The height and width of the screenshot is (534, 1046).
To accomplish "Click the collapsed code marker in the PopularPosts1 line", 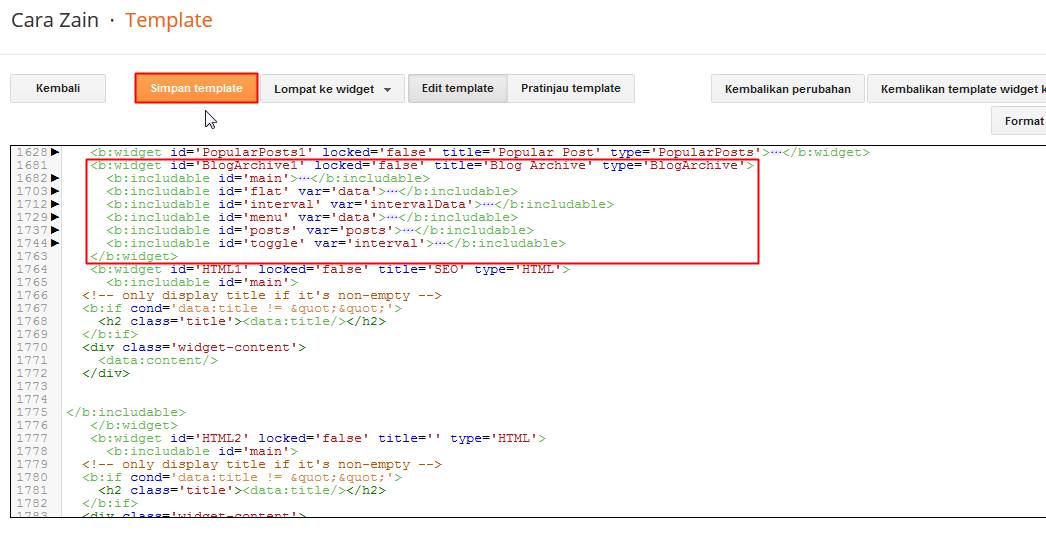I will click(776, 152).
